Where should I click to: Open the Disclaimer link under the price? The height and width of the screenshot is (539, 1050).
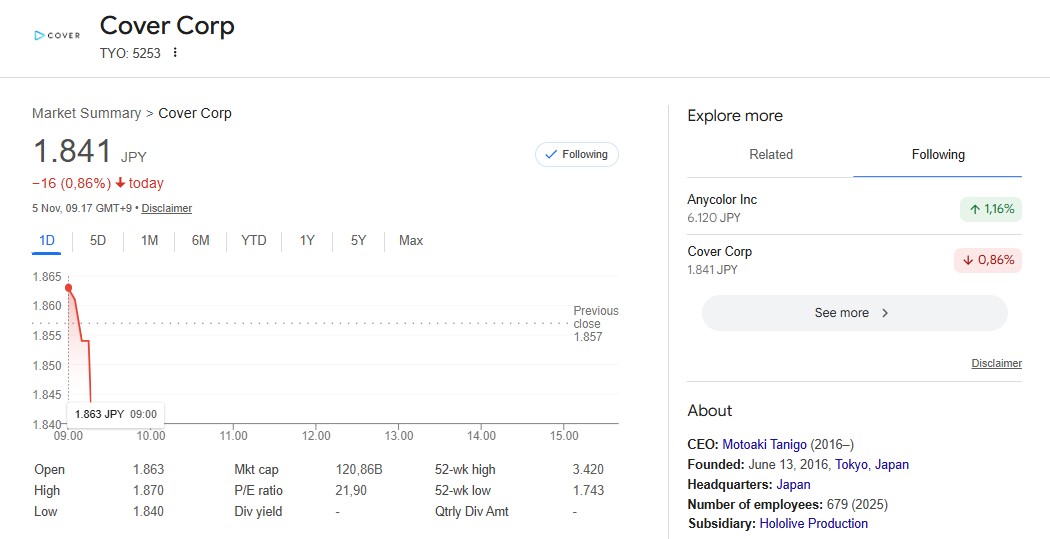[x=167, y=208]
